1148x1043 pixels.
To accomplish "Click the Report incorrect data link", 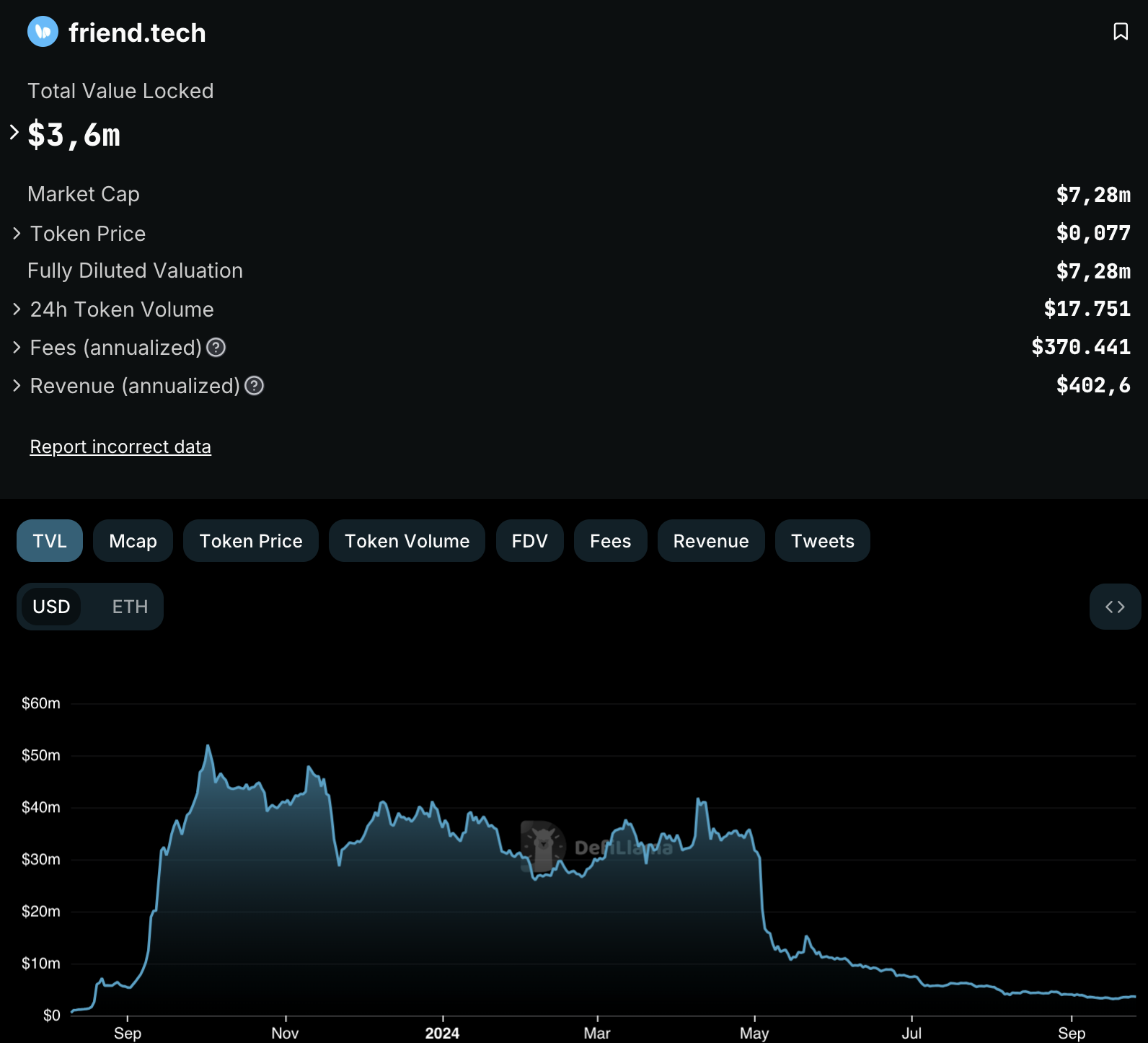I will (120, 446).
